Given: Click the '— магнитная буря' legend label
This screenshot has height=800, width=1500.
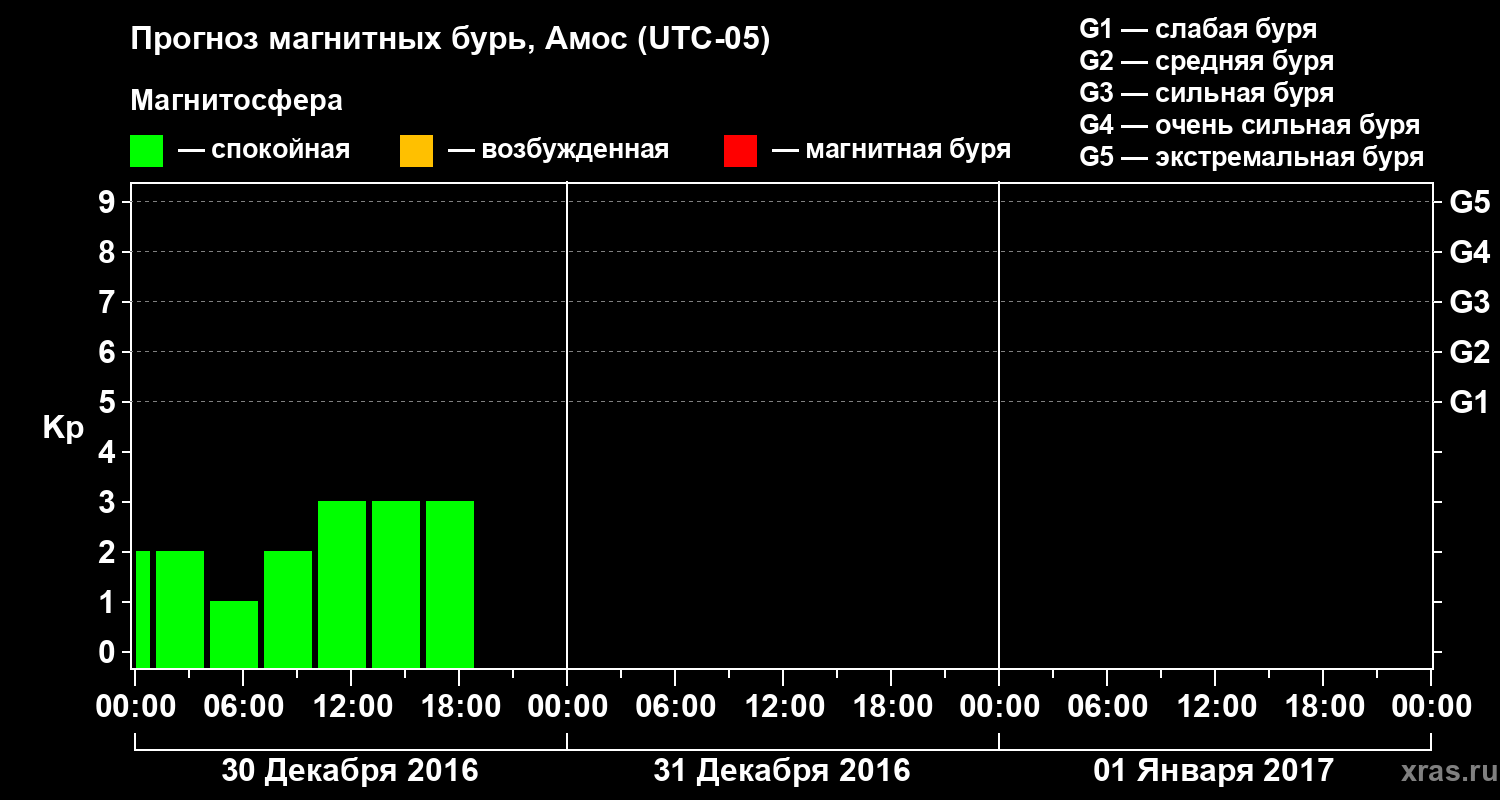Looking at the screenshot, I should (892, 150).
